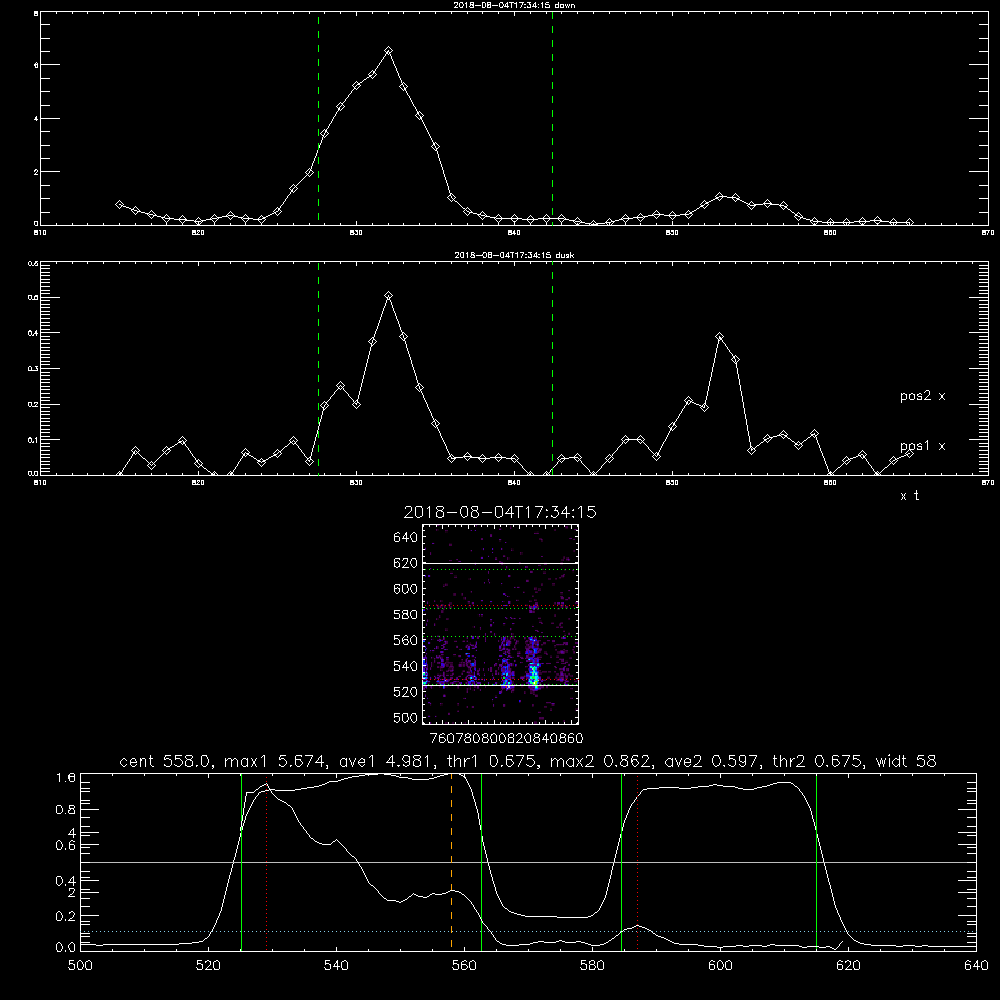Image resolution: width=1000 pixels, height=1000 pixels.
Task: Click the bright green hotspot in the spectrogram
Action: tap(534, 675)
